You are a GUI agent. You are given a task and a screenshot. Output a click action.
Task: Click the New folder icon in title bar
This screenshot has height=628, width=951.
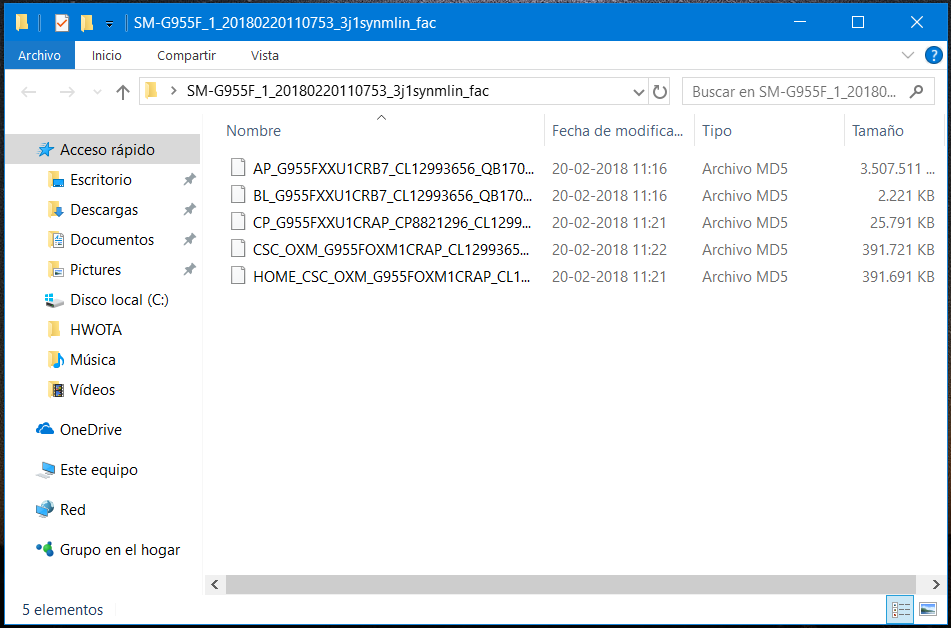87,22
